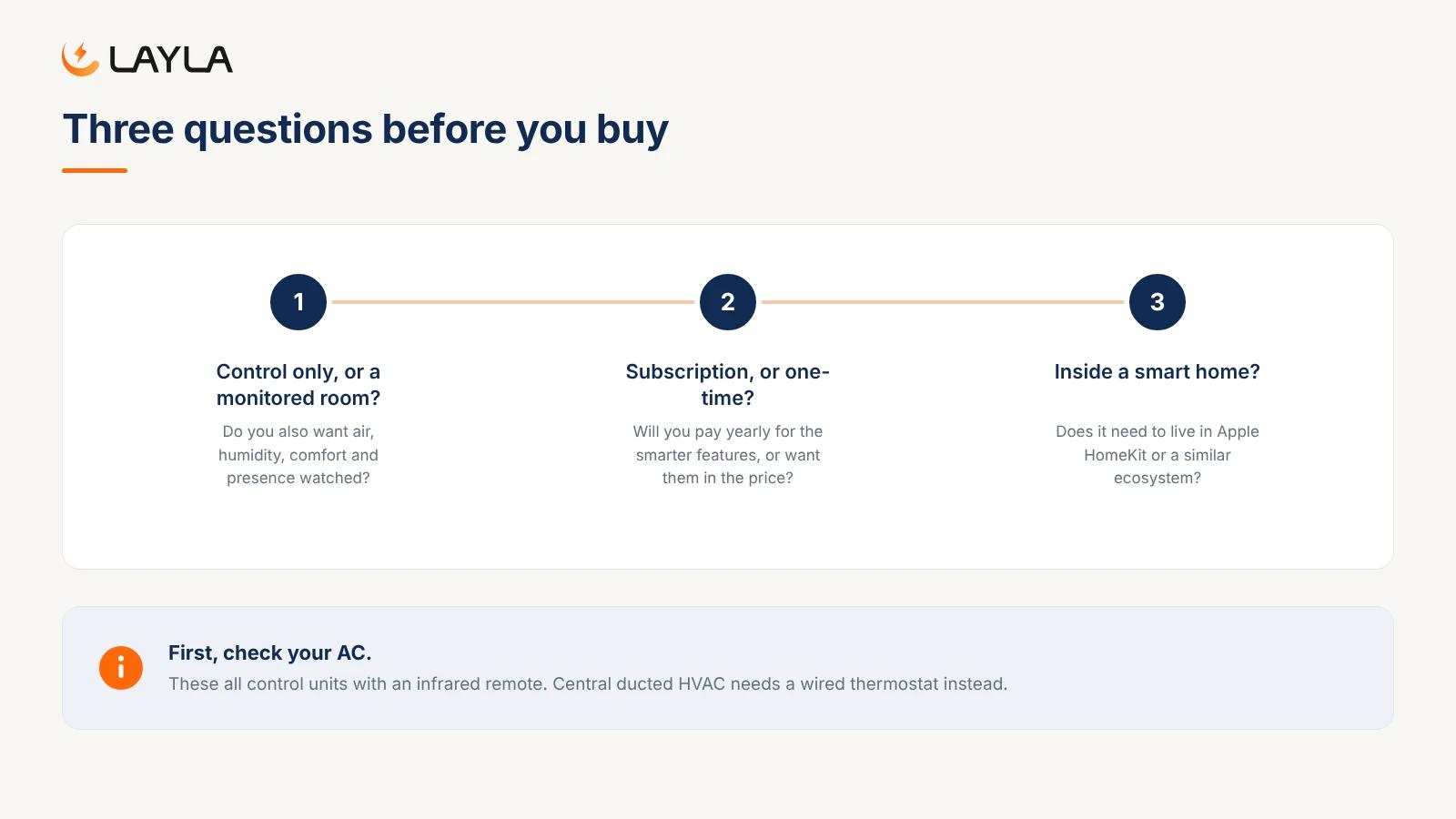Image resolution: width=1456 pixels, height=819 pixels.
Task: Click the 'Do you also want air, humidity' description
Action: tap(298, 455)
